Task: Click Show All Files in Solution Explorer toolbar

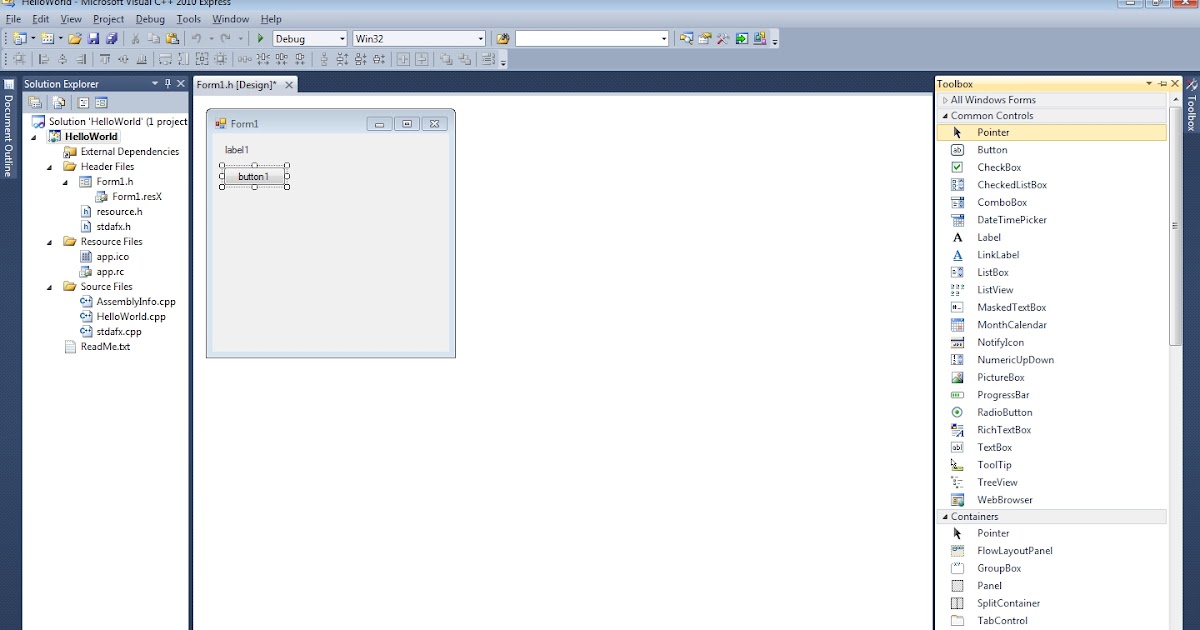Action: (x=59, y=102)
